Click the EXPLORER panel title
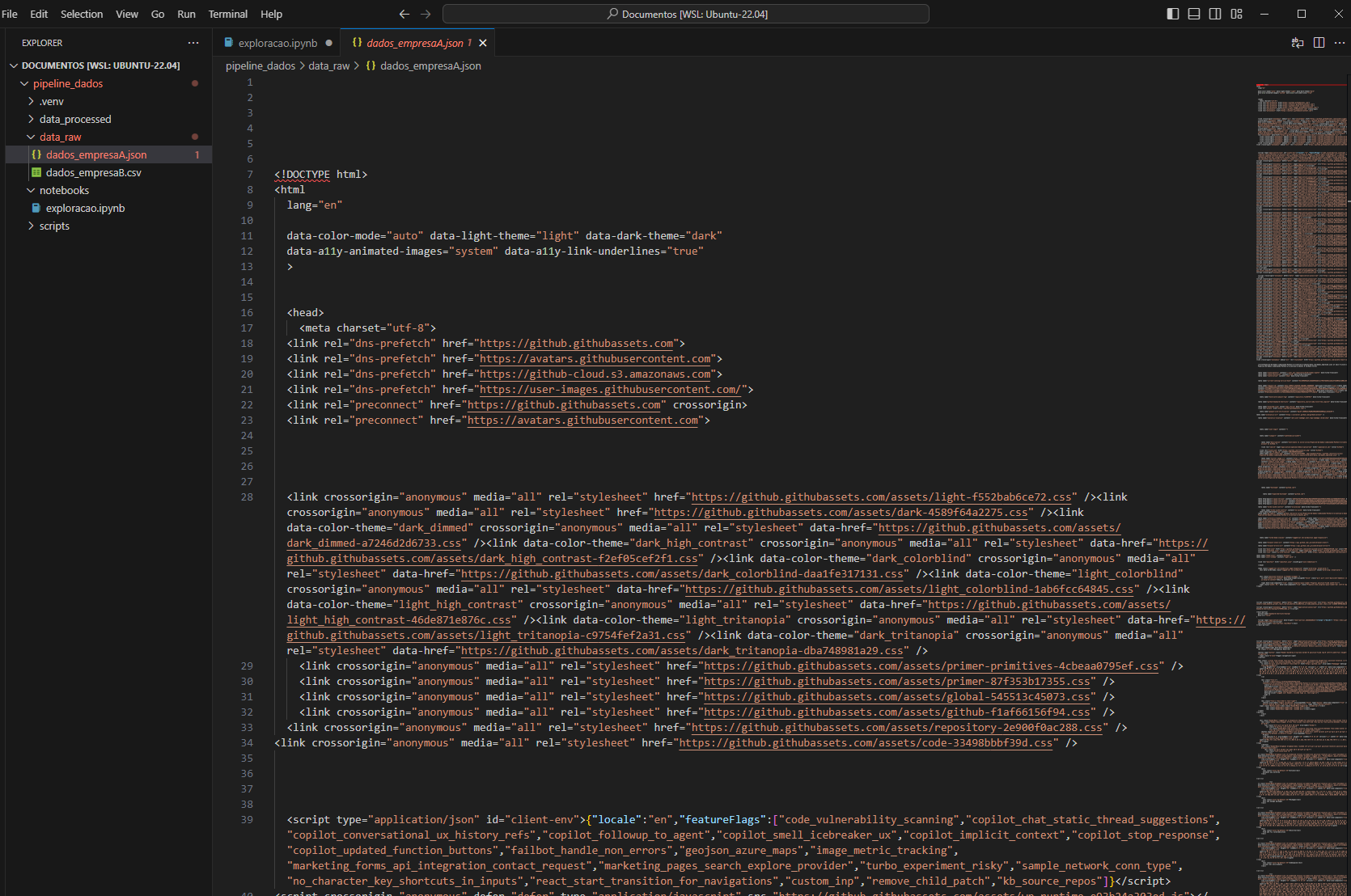The image size is (1351, 896). pyautogui.click(x=42, y=43)
